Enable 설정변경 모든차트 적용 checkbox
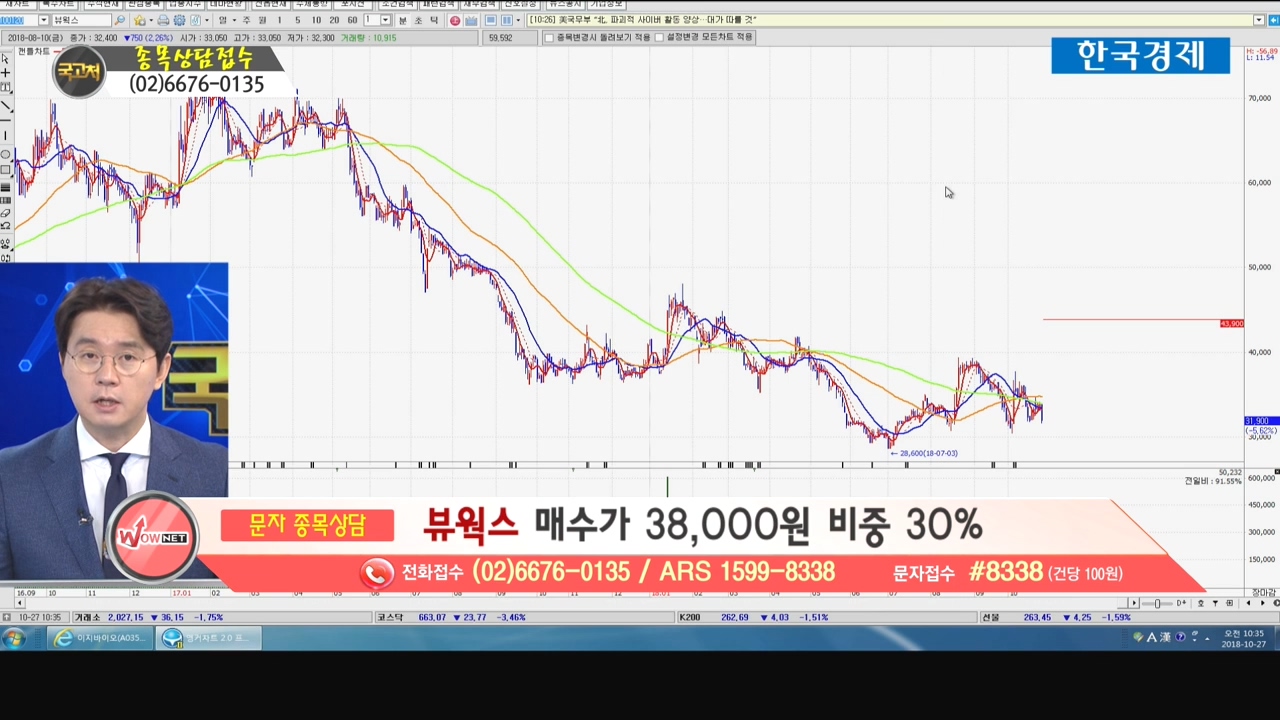1280x720 pixels. coord(658,38)
